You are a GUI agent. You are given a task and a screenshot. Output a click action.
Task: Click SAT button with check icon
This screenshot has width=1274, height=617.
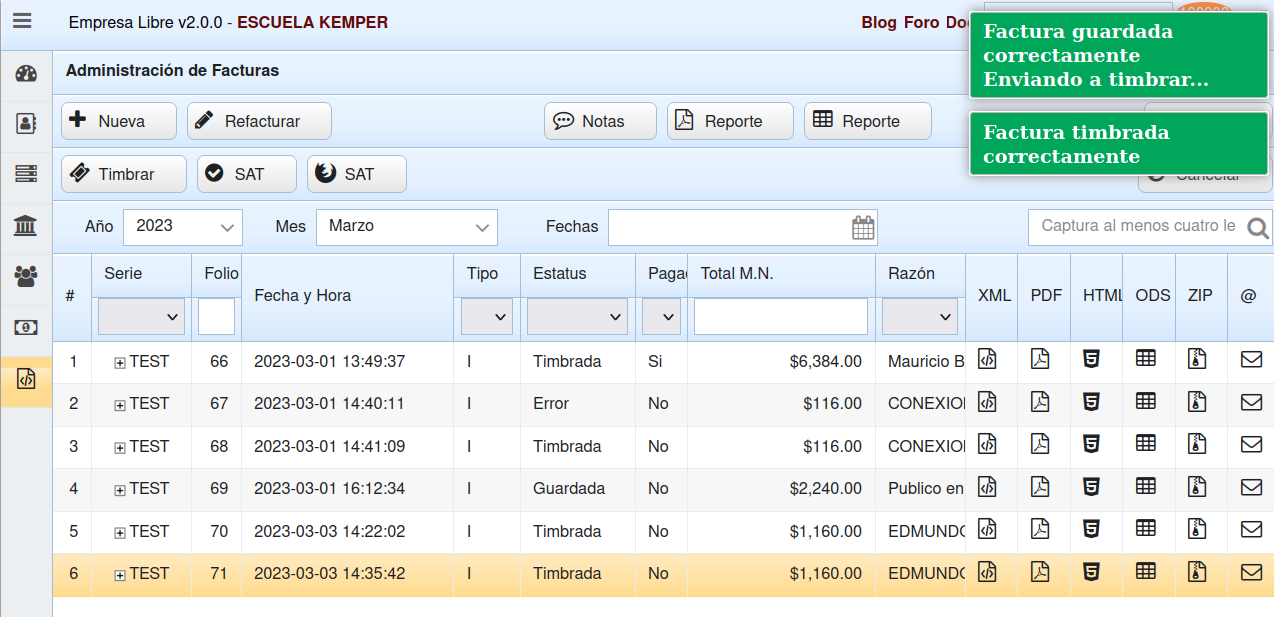pos(247,174)
